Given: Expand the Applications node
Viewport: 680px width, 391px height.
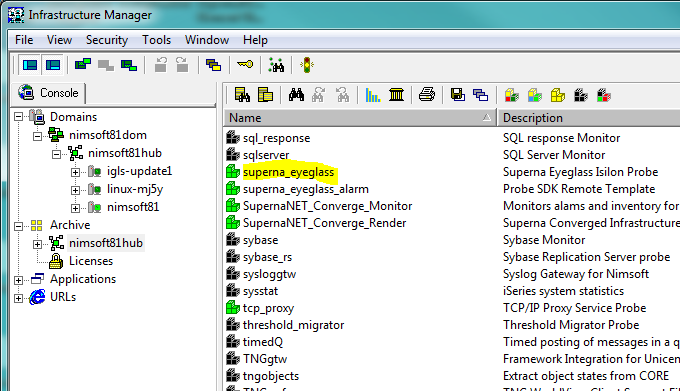Looking at the screenshot, I should click(19, 280).
